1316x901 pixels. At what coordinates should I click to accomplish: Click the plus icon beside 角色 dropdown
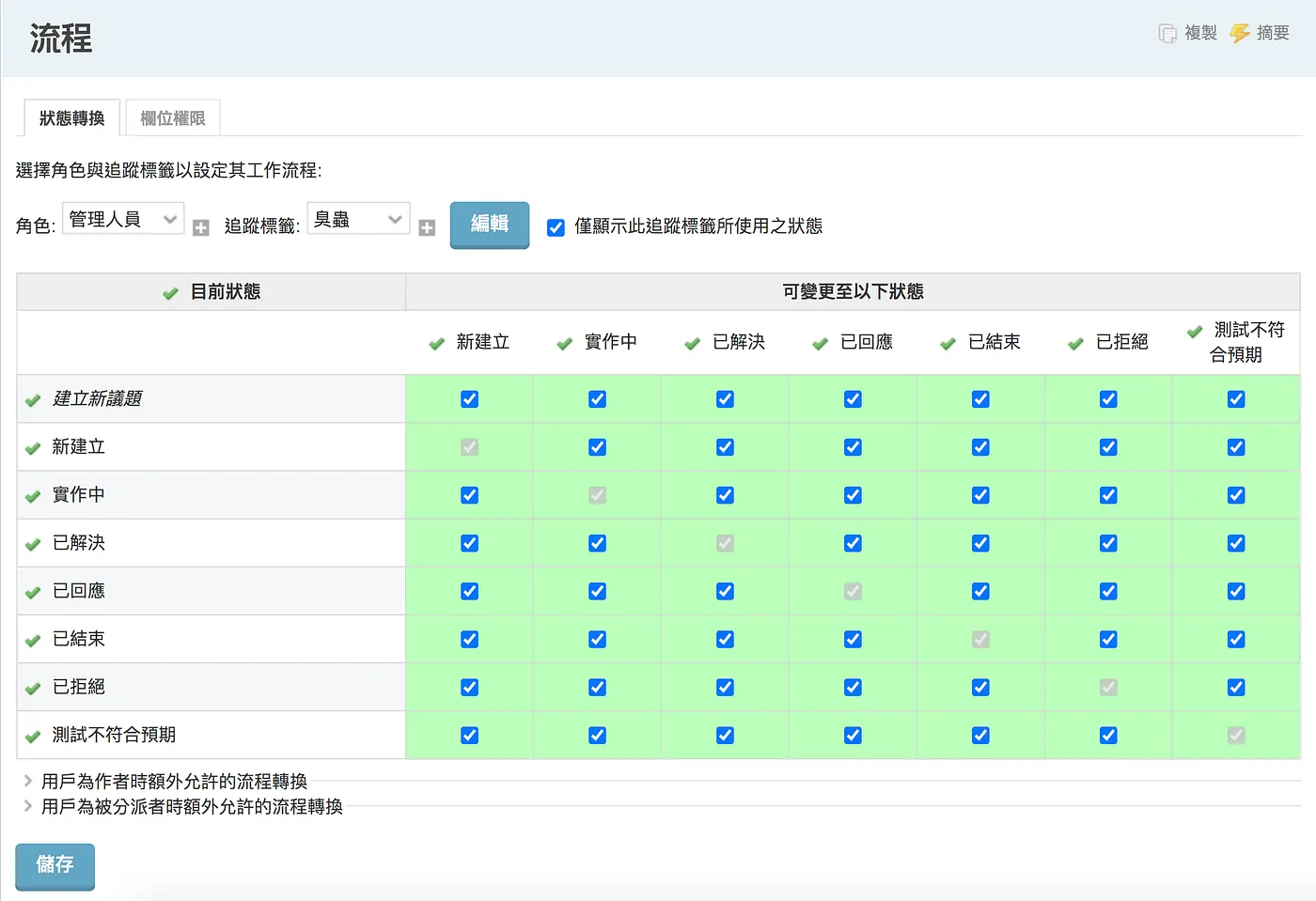click(201, 228)
